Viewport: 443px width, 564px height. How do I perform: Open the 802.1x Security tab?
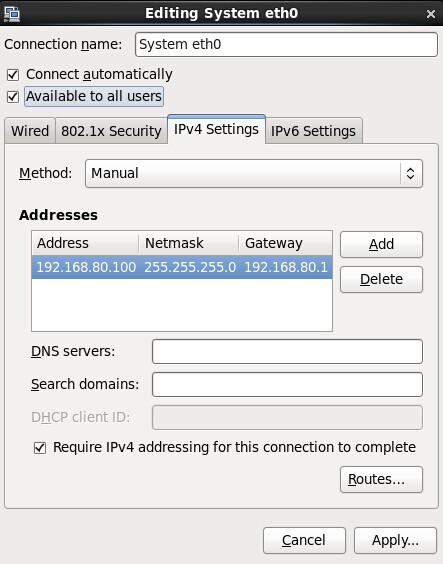coord(111,131)
